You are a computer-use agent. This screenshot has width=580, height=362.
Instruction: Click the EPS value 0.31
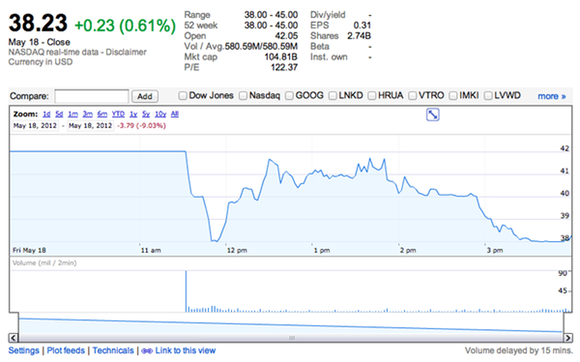click(x=362, y=25)
